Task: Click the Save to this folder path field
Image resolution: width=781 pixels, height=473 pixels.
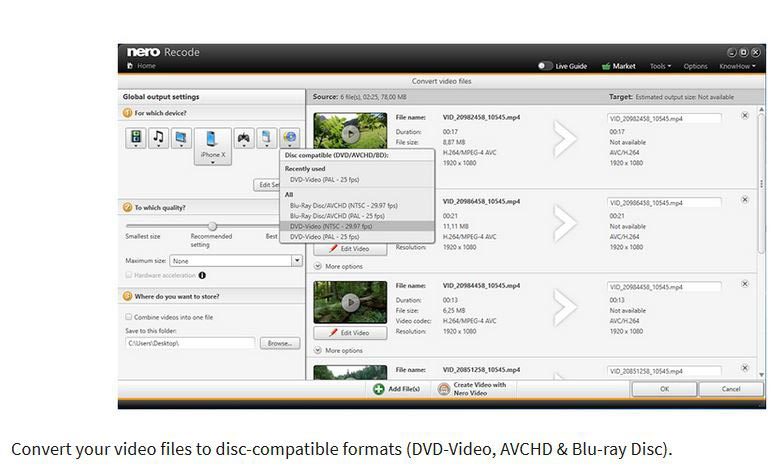Action: [190, 343]
